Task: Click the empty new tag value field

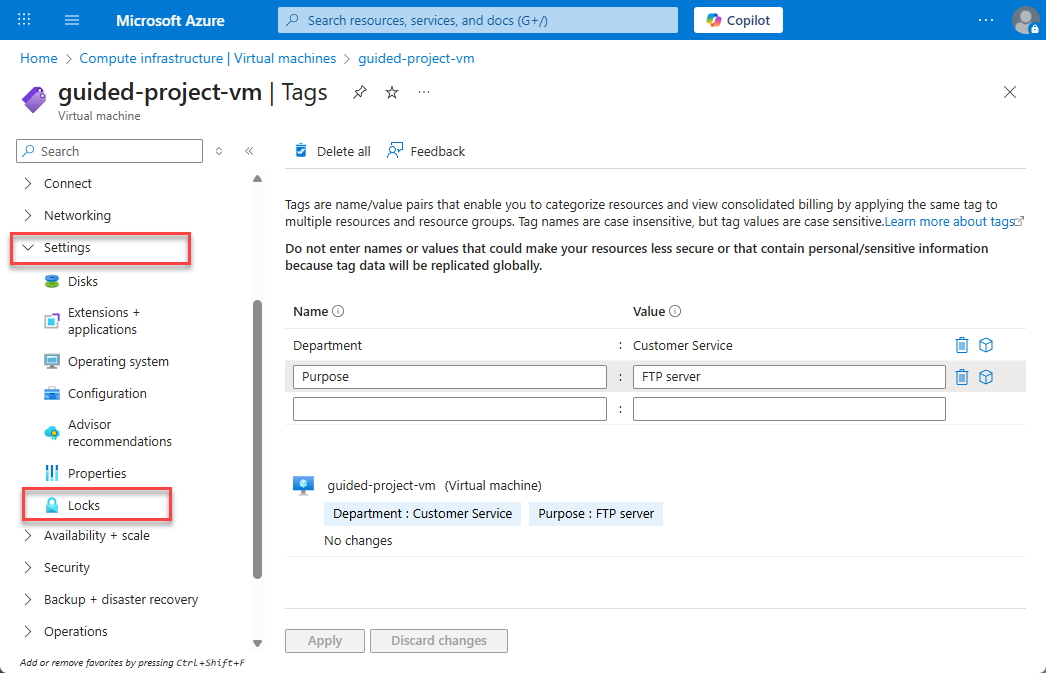Action: [x=789, y=409]
